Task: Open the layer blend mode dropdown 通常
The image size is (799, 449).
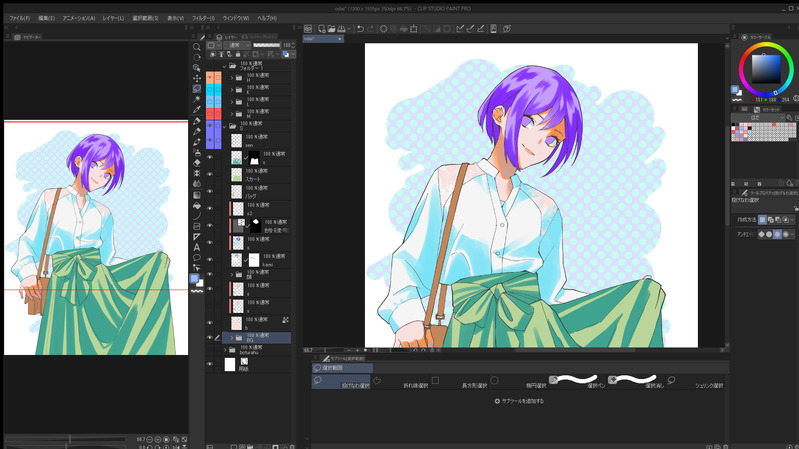Action: click(235, 45)
